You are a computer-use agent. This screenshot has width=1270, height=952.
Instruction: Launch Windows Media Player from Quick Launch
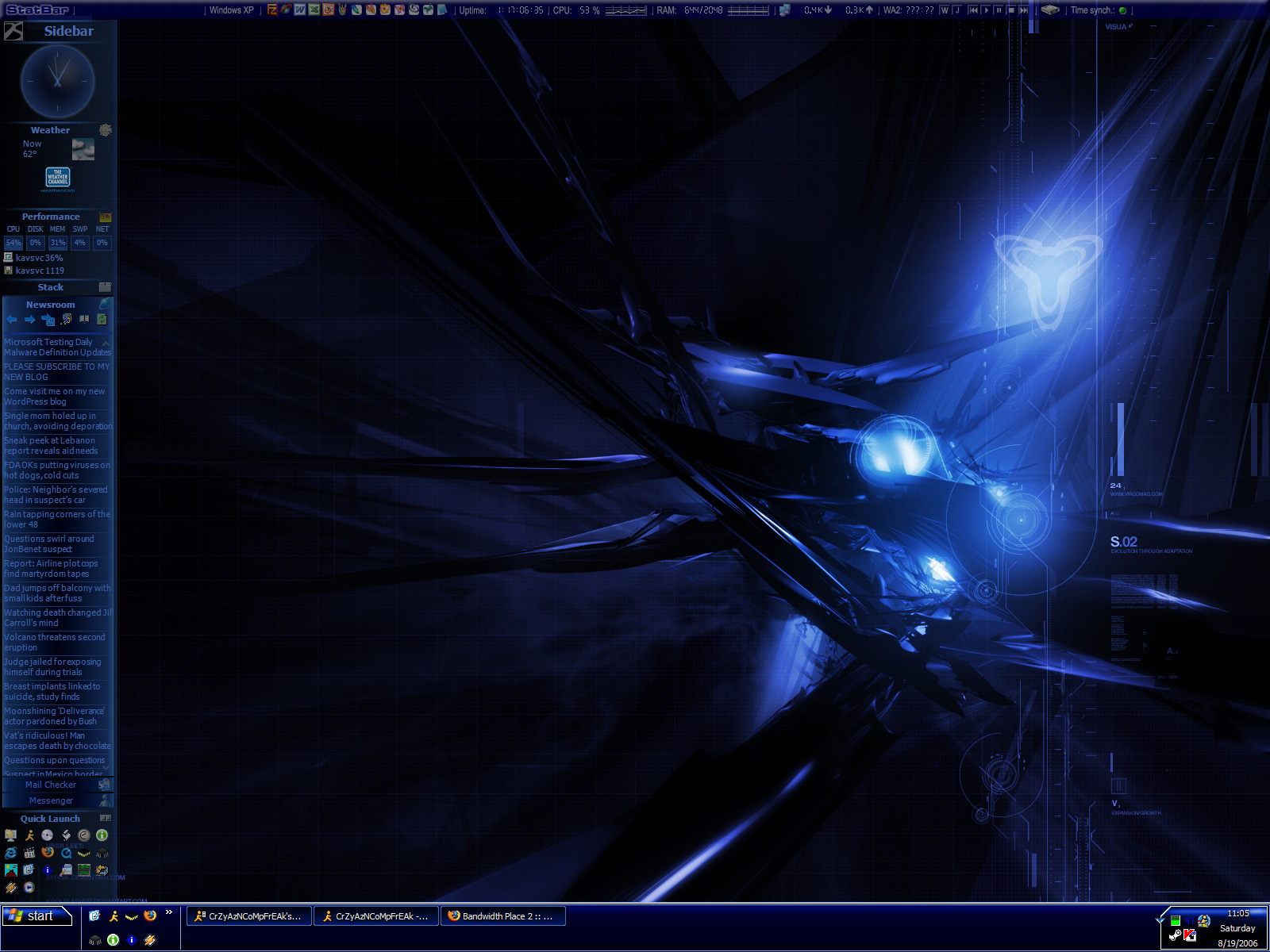[29, 888]
